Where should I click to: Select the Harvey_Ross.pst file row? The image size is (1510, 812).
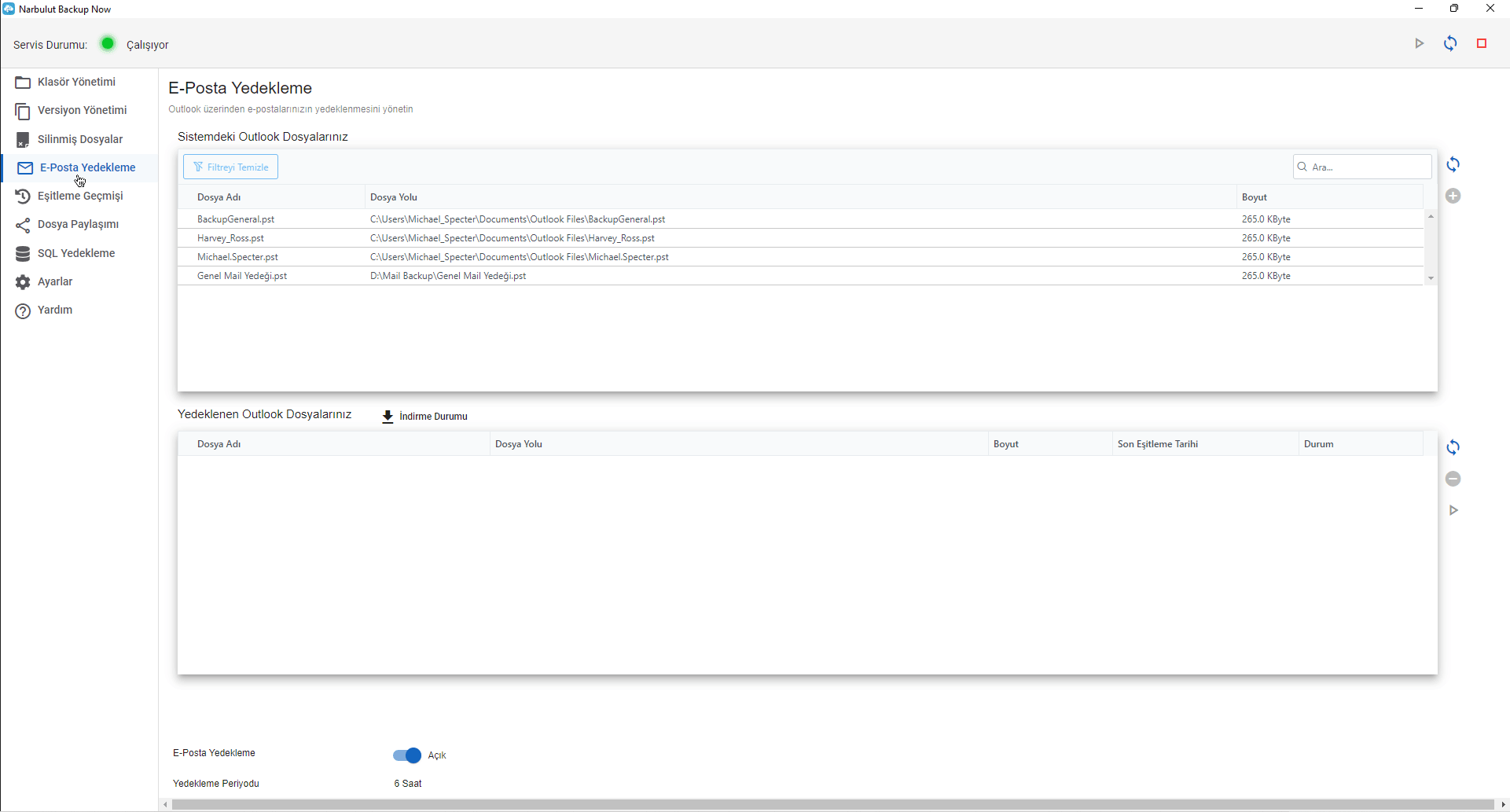[x=230, y=238]
